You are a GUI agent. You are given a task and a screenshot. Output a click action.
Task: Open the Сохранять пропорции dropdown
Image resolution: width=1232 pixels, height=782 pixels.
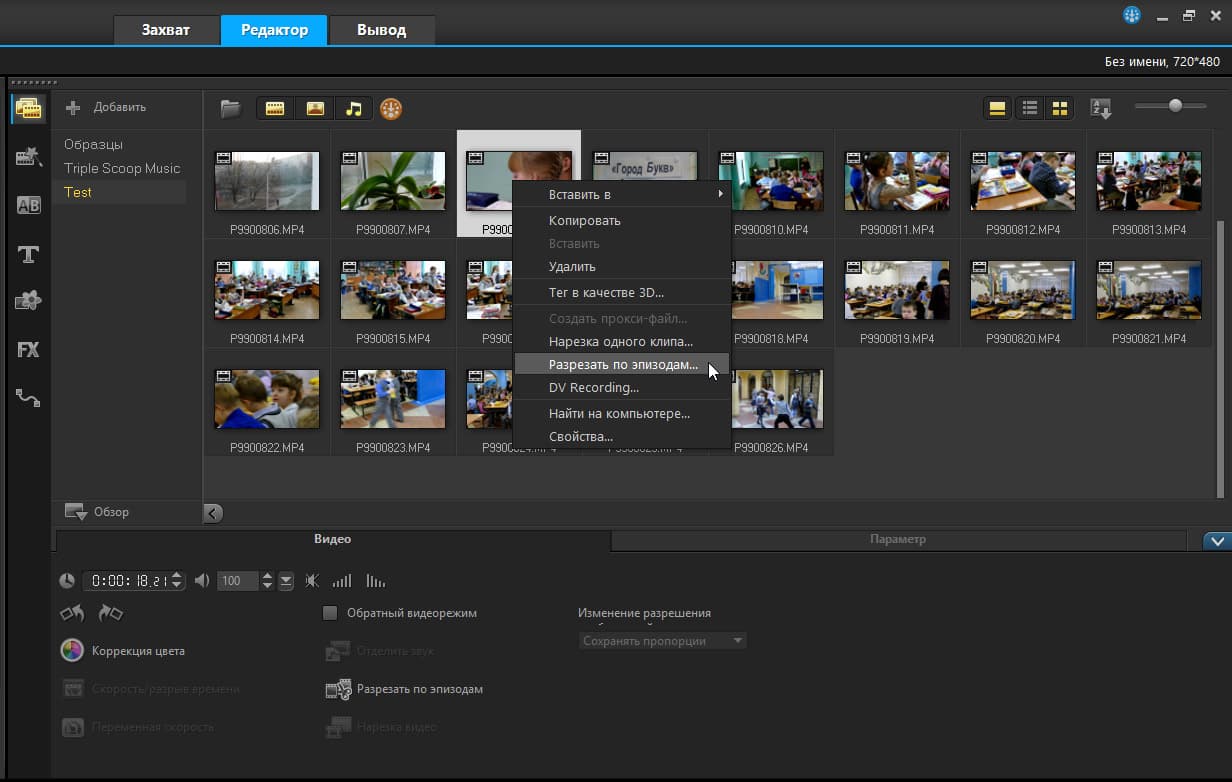663,641
